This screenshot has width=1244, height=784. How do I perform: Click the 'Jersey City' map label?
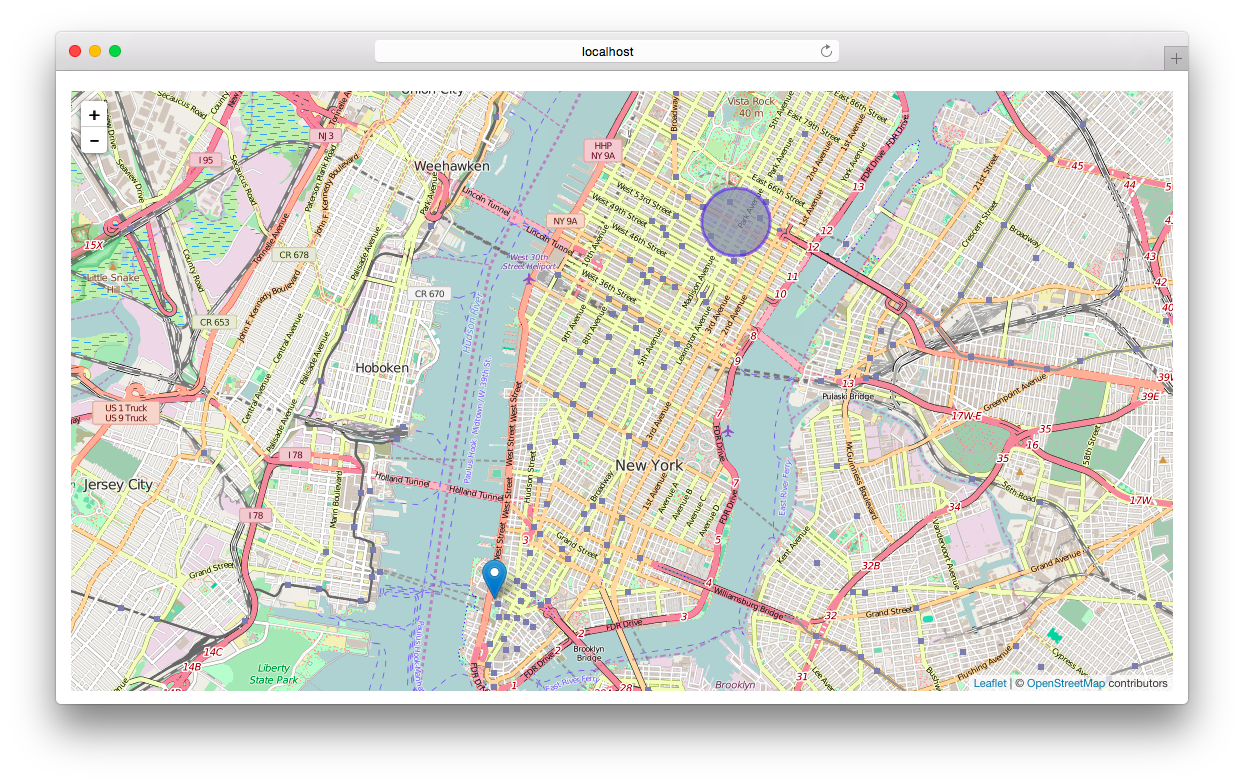click(x=118, y=484)
